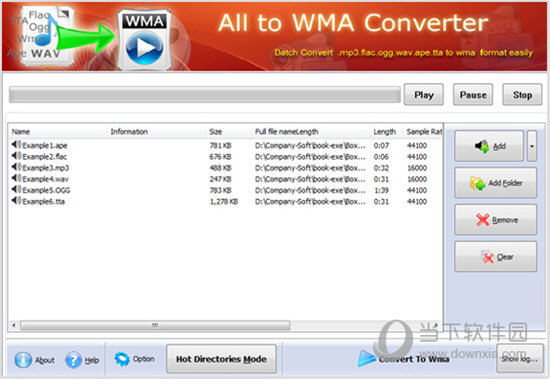Click the 676 KB size cell
This screenshot has height=379, width=550.
(x=220, y=157)
